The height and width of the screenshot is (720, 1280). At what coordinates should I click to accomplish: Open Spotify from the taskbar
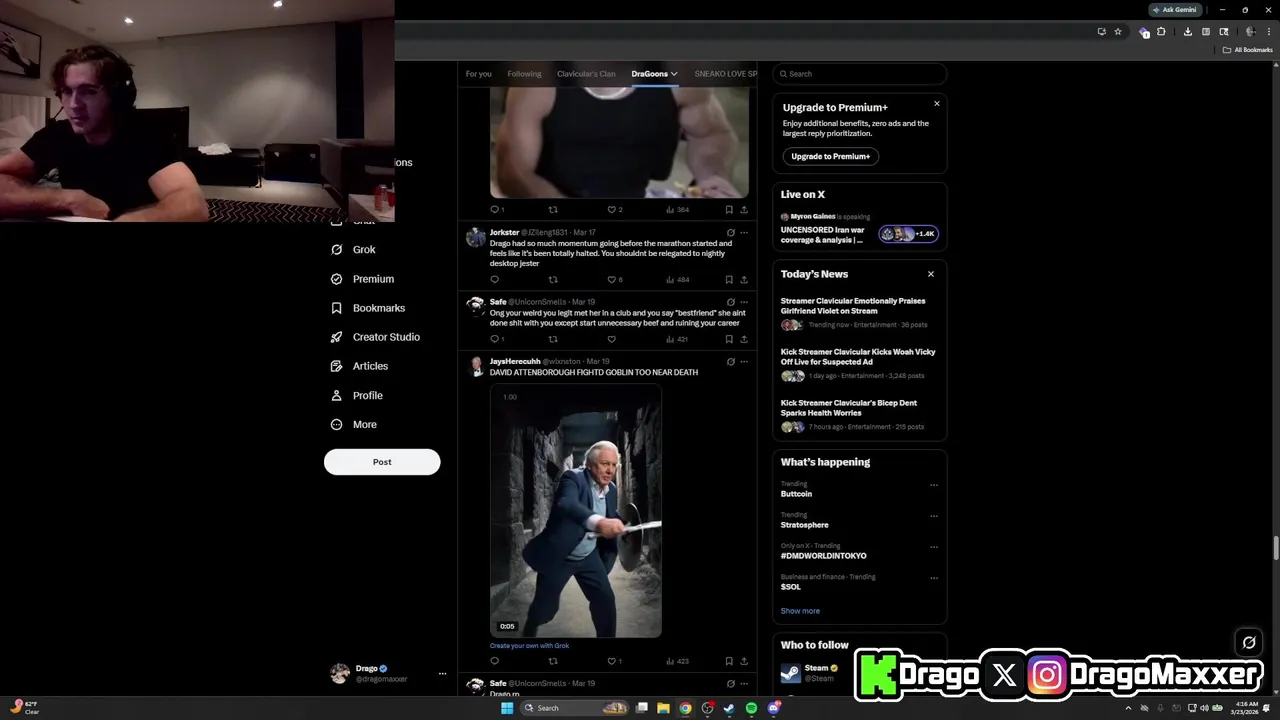[x=751, y=708]
